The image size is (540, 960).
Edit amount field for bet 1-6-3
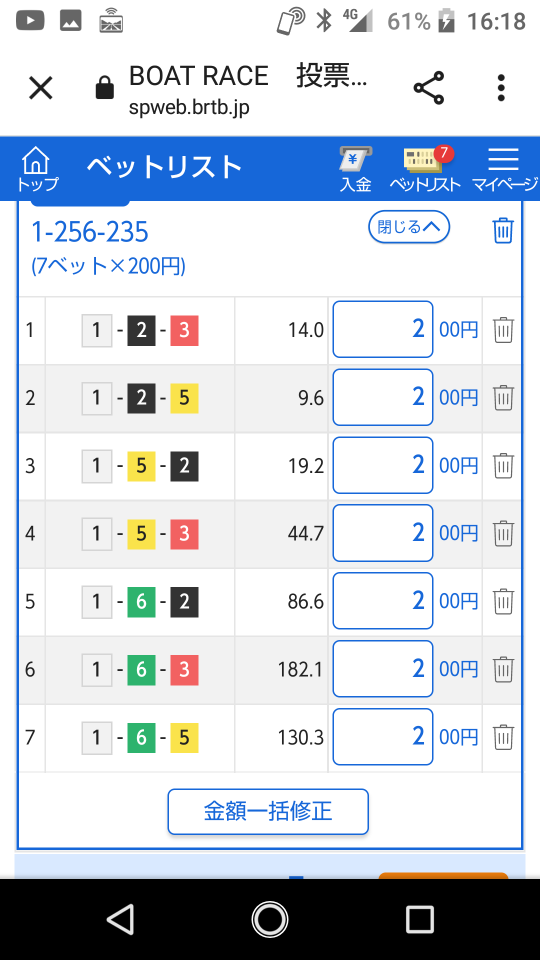tap(383, 669)
